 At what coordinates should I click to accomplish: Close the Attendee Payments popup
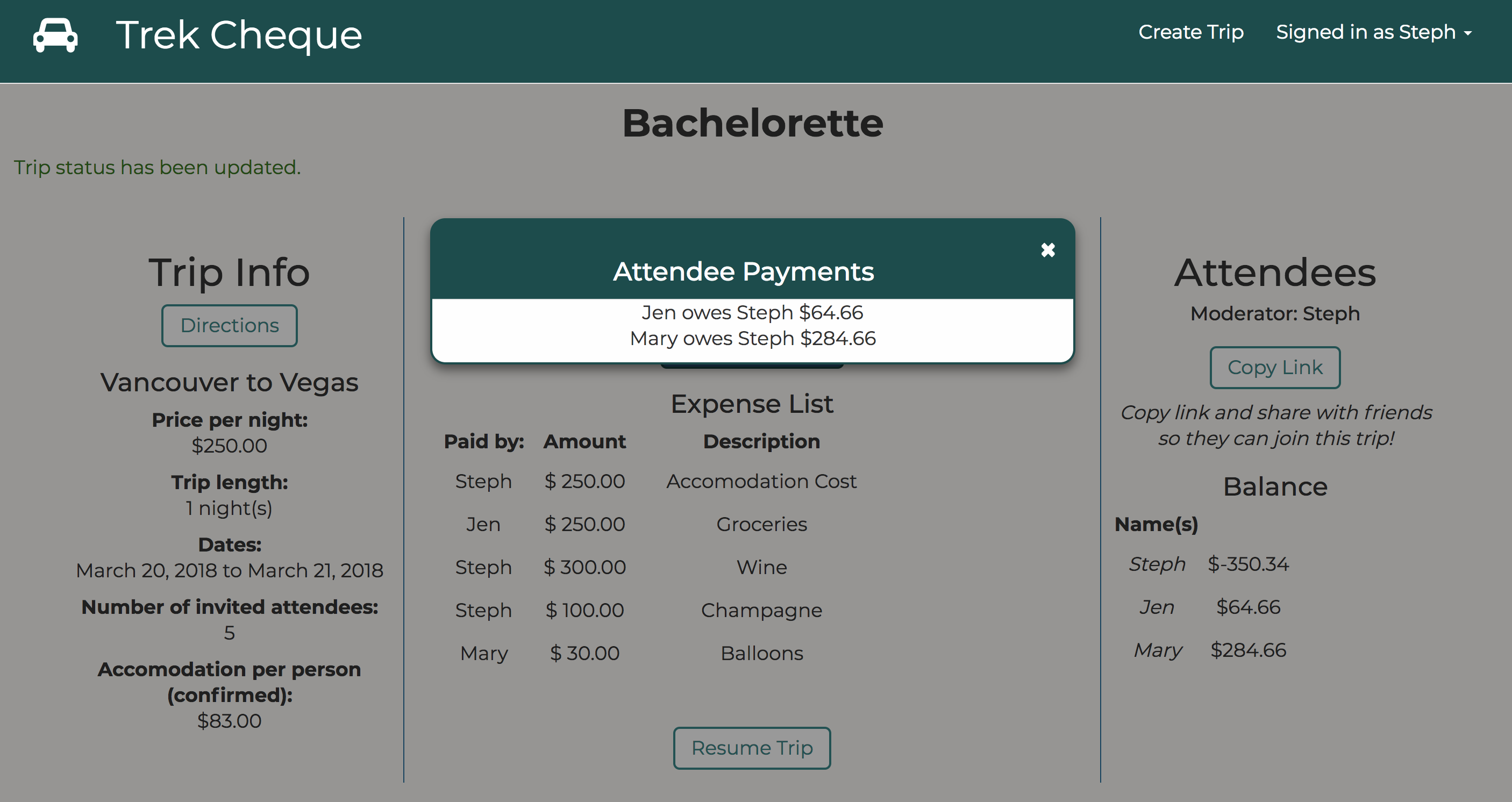click(x=1048, y=250)
